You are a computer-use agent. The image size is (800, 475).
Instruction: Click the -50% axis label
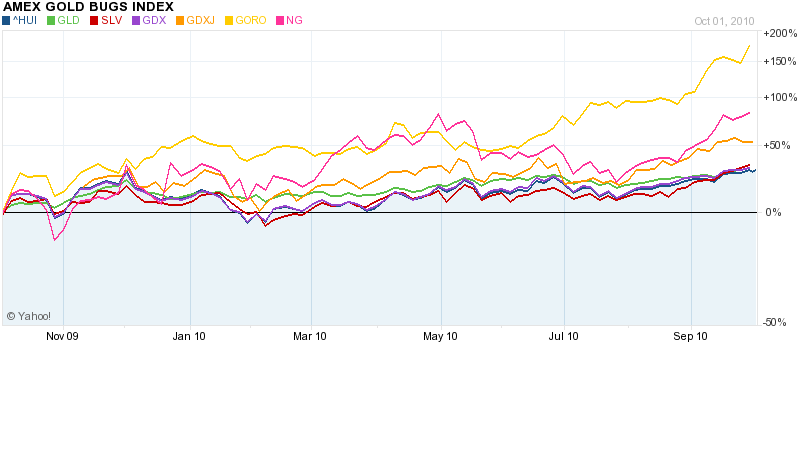pos(774,322)
